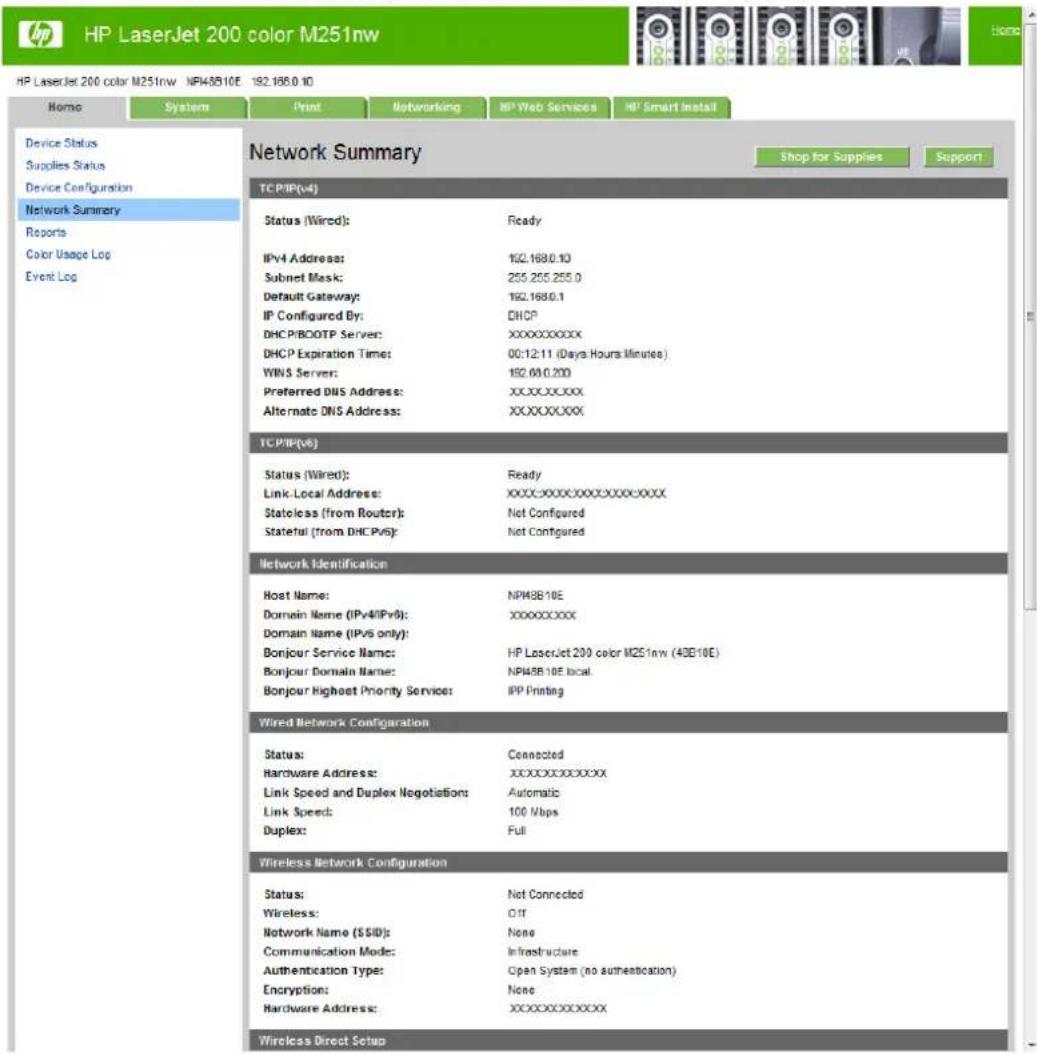The image size is (1037, 1054).
Task: Click the Shop for Supplies button
Action: point(831,157)
